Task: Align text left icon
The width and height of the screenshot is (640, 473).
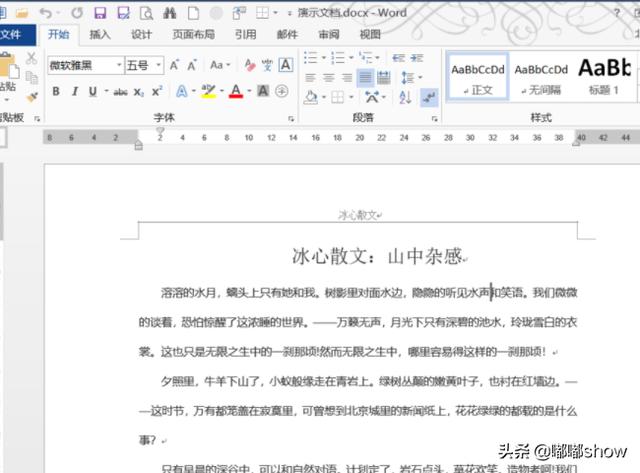Action: [x=311, y=77]
